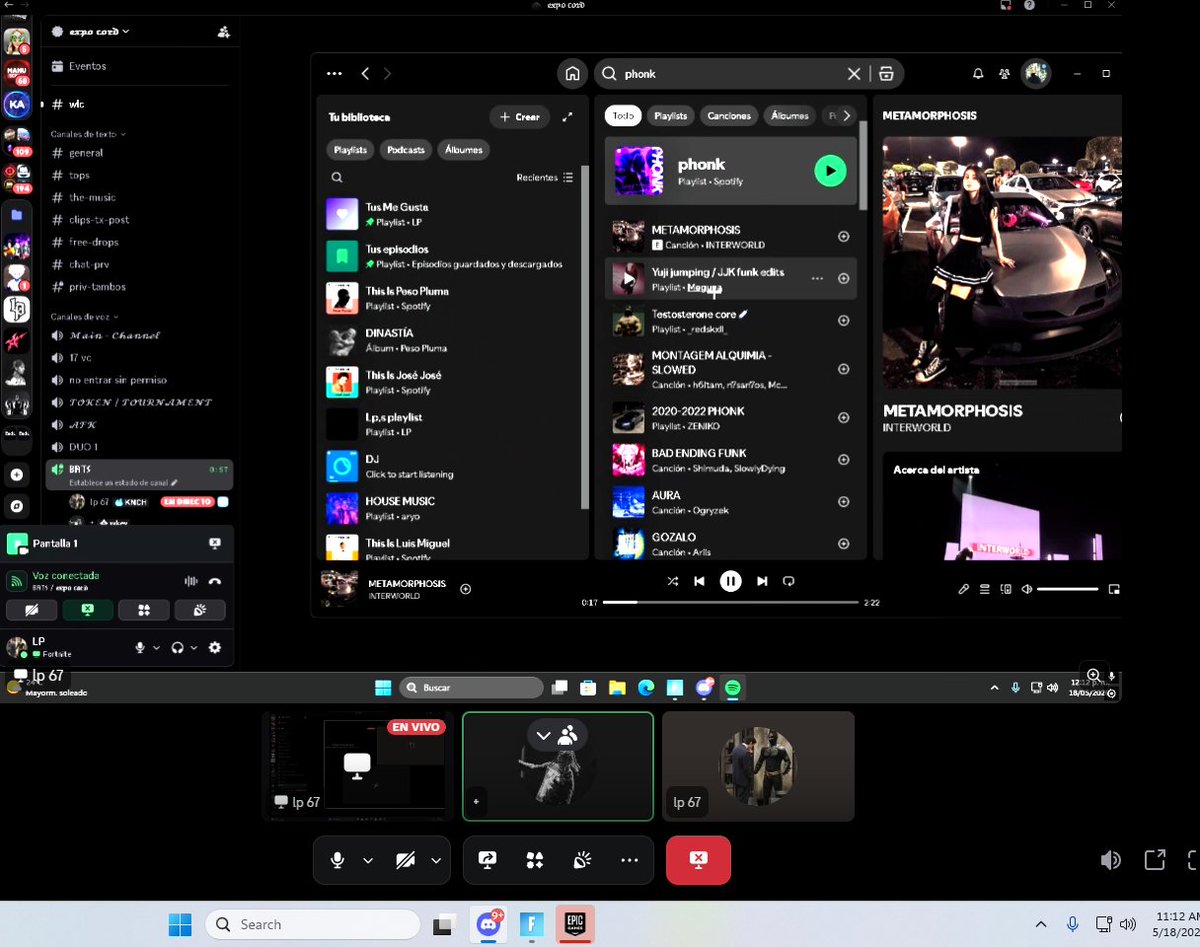Pause the playing METAMORPHOSIS track
Screen dimensions: 1200x947
(x=731, y=581)
